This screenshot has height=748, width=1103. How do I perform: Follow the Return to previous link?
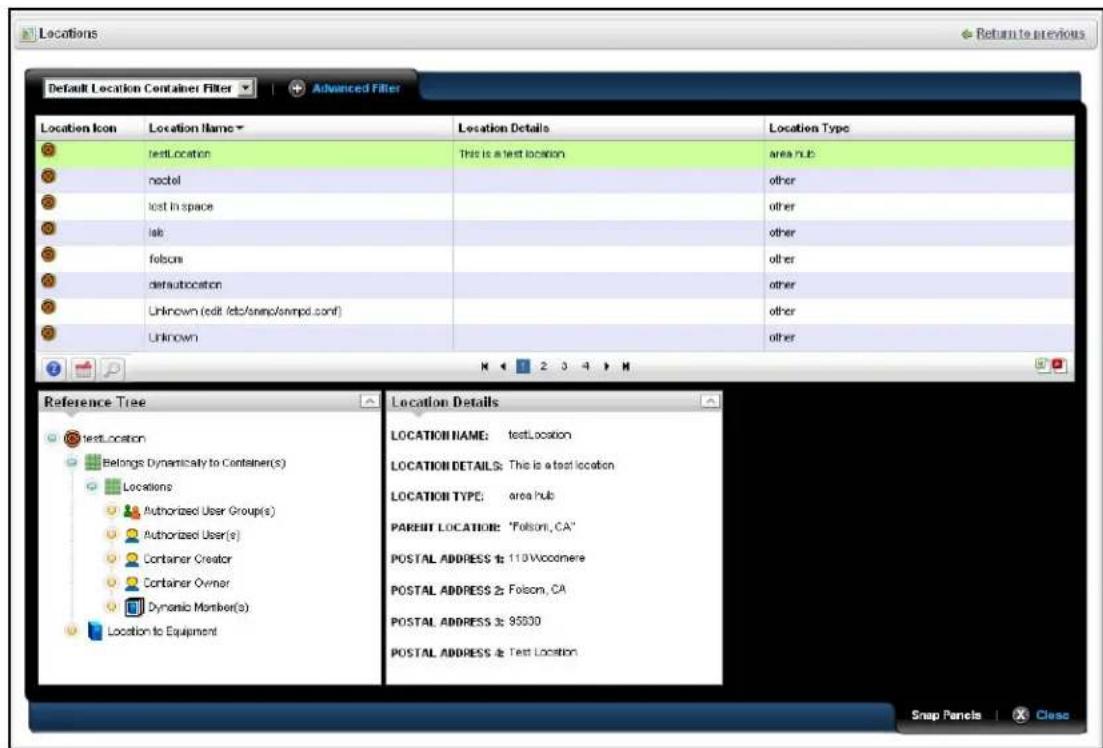tap(1030, 34)
